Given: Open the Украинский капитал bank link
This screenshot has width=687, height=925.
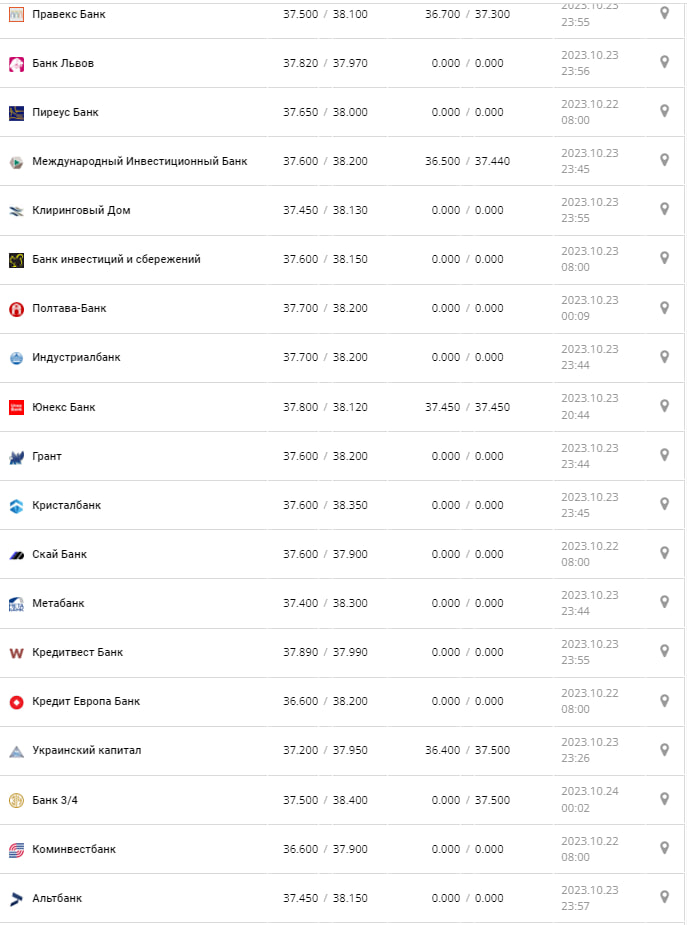Looking at the screenshot, I should click(x=87, y=750).
